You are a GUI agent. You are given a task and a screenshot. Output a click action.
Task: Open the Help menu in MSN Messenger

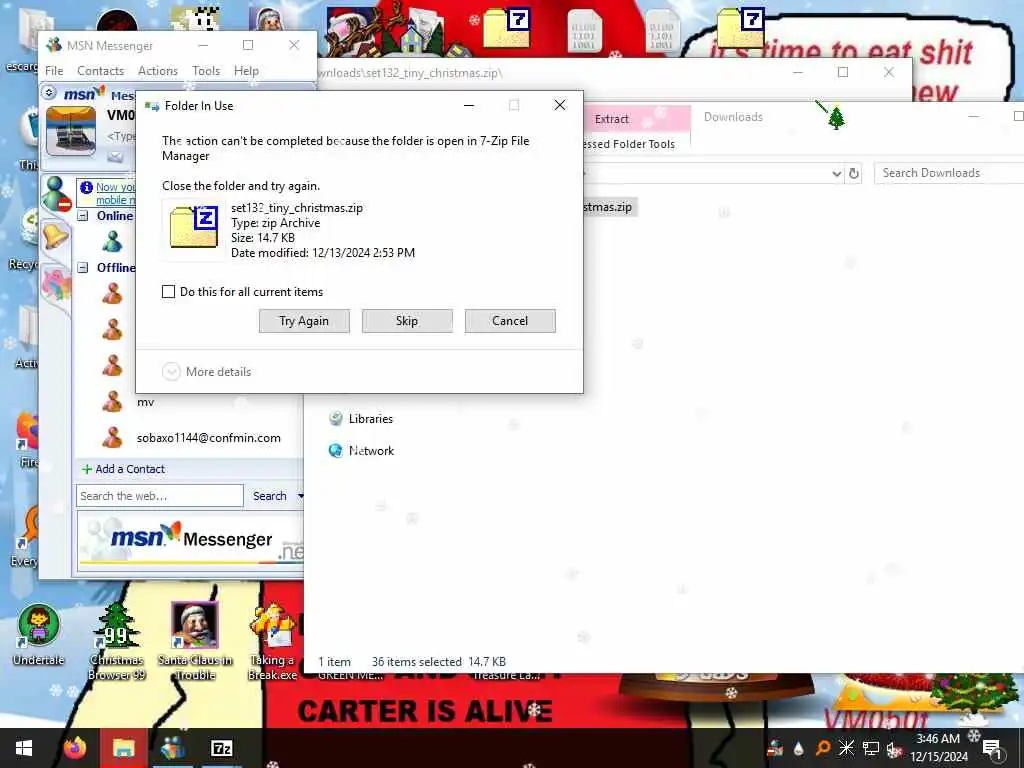[246, 71]
